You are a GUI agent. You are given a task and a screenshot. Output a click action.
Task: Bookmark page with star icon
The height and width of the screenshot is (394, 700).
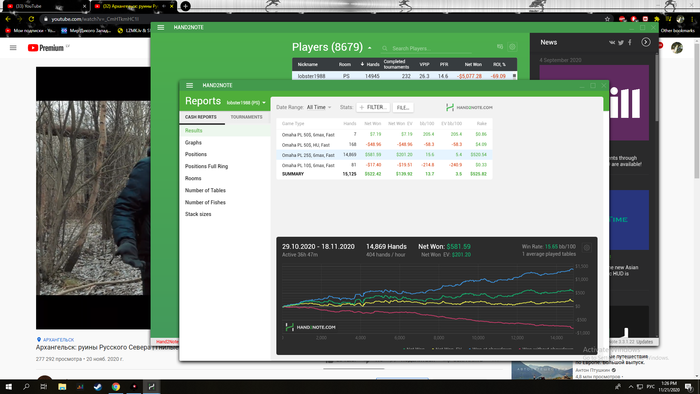click(x=607, y=19)
